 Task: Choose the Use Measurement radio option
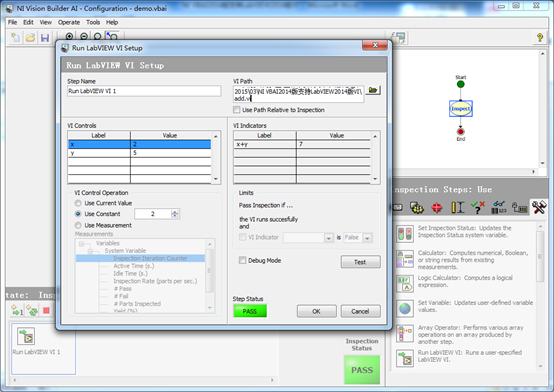[78, 226]
